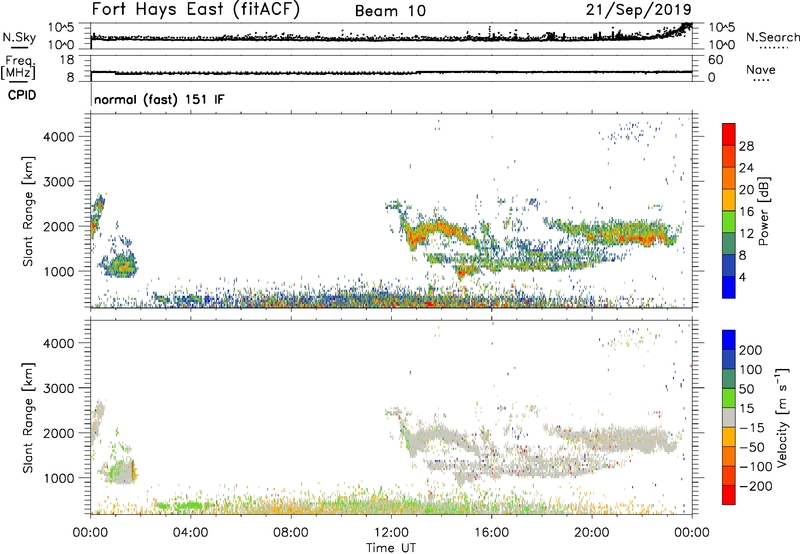
Task: Click the echo cluster near 1000 km at 01:00 in power panel
Action: 120,265
